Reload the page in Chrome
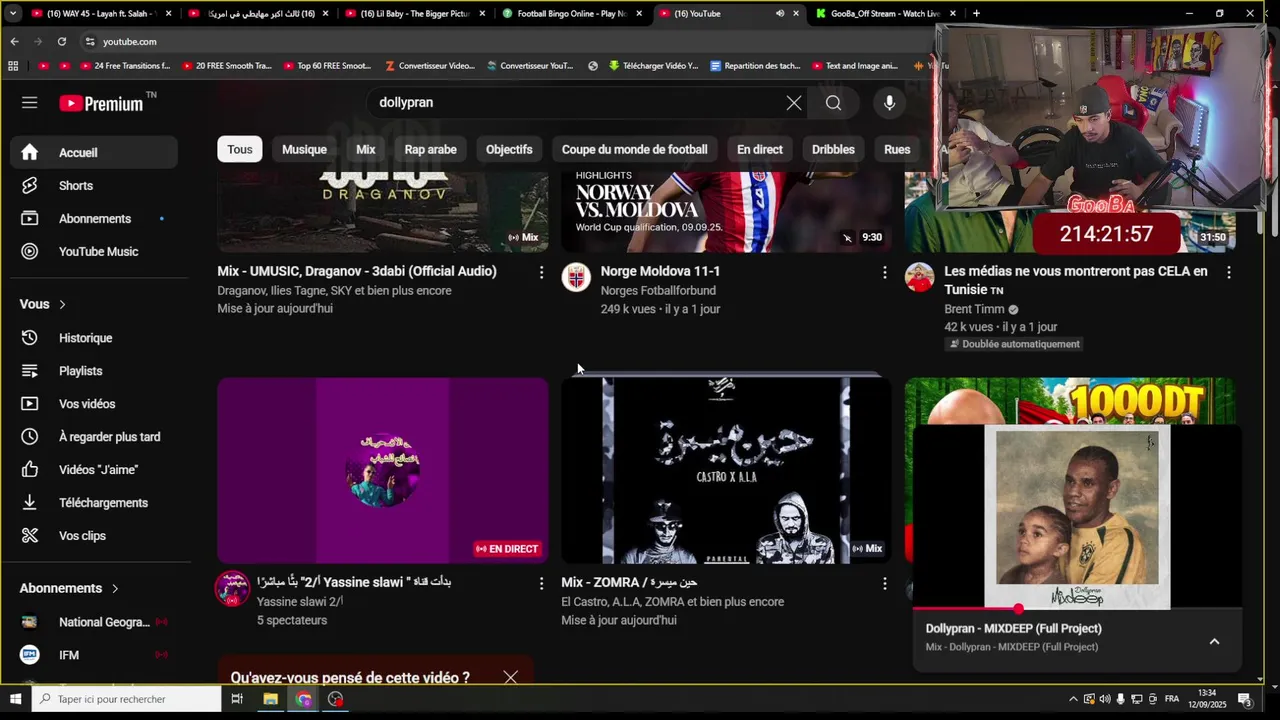 62,41
